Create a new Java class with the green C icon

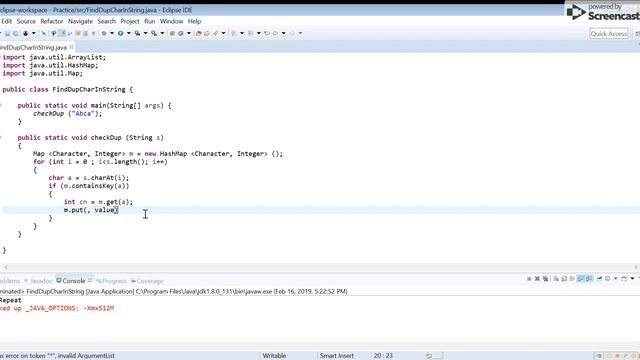tap(180, 33)
